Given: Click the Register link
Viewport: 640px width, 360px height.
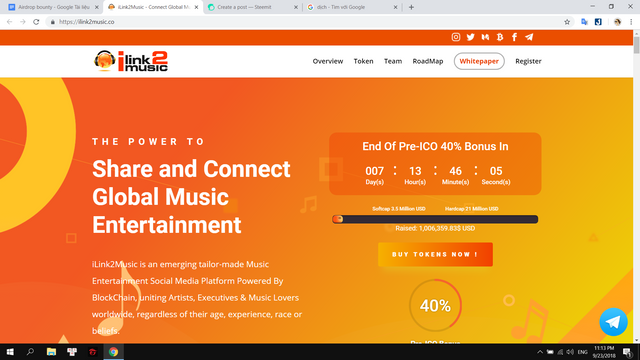Looking at the screenshot, I should [528, 61].
